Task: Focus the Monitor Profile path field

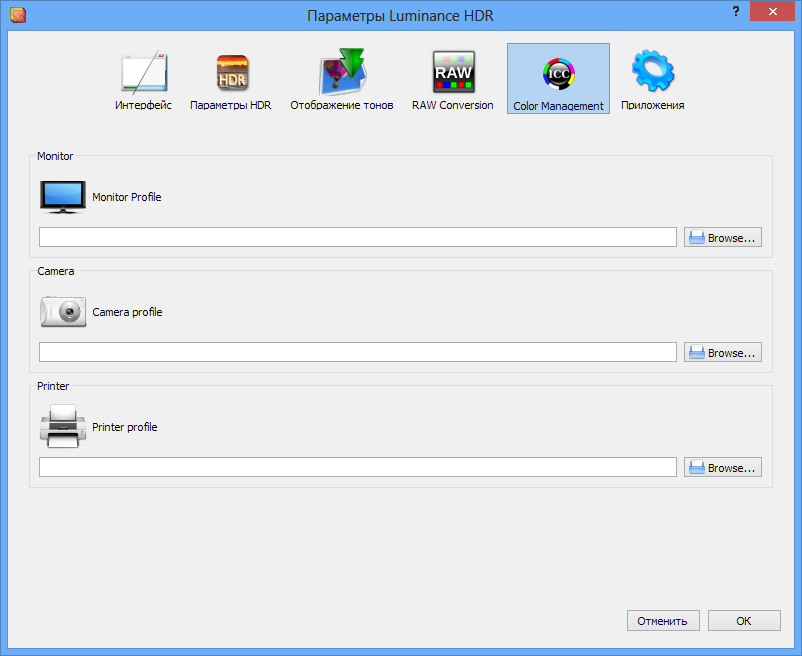Action: [x=358, y=237]
